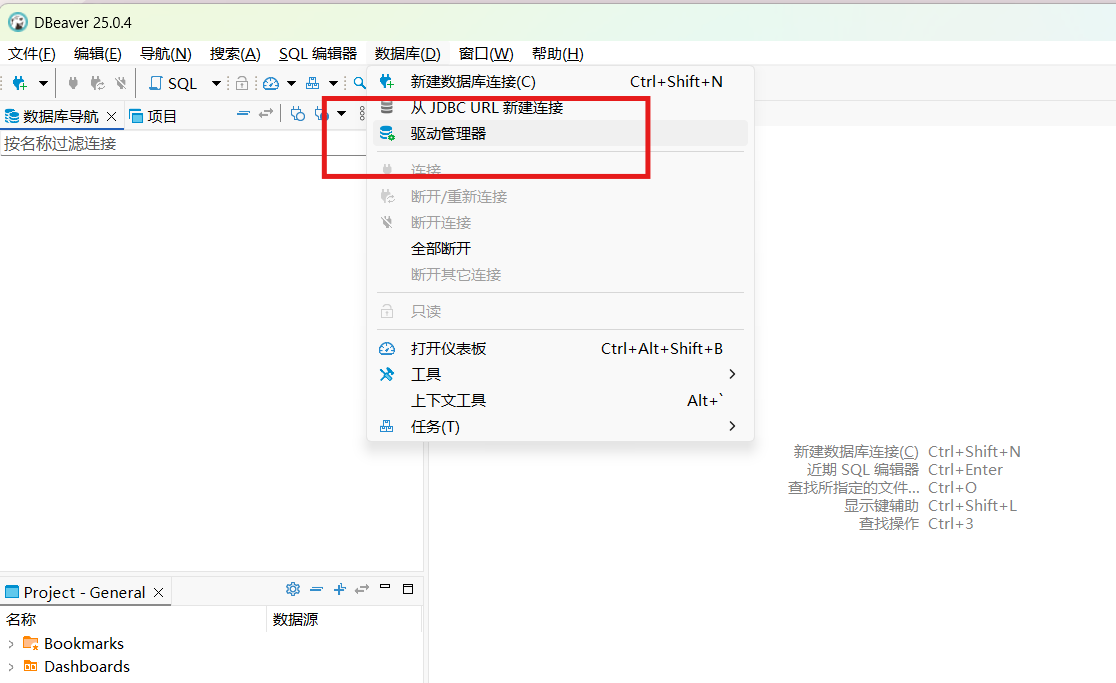1116x683 pixels.
Task: Click collapse all icon in navigator panel
Action: click(x=243, y=113)
